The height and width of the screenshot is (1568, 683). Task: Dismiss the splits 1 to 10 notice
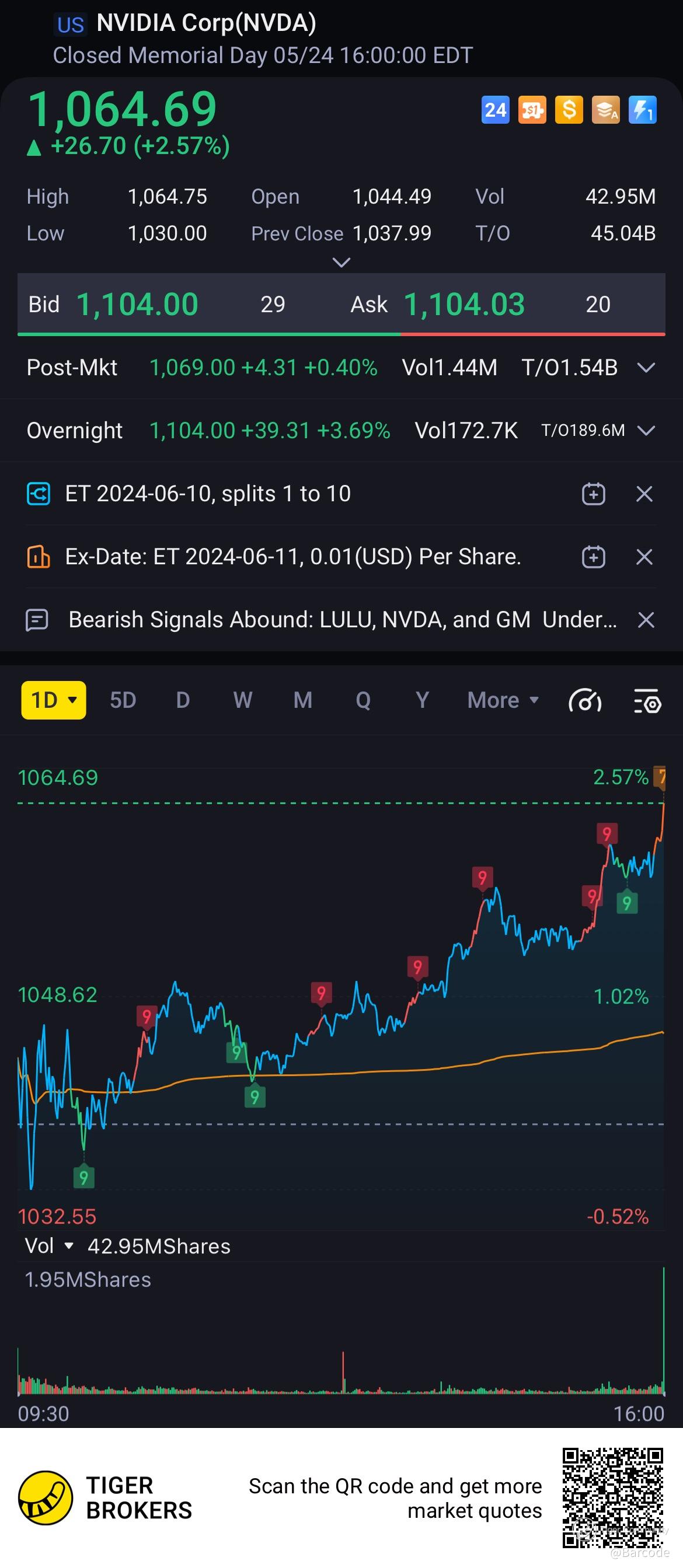[644, 494]
